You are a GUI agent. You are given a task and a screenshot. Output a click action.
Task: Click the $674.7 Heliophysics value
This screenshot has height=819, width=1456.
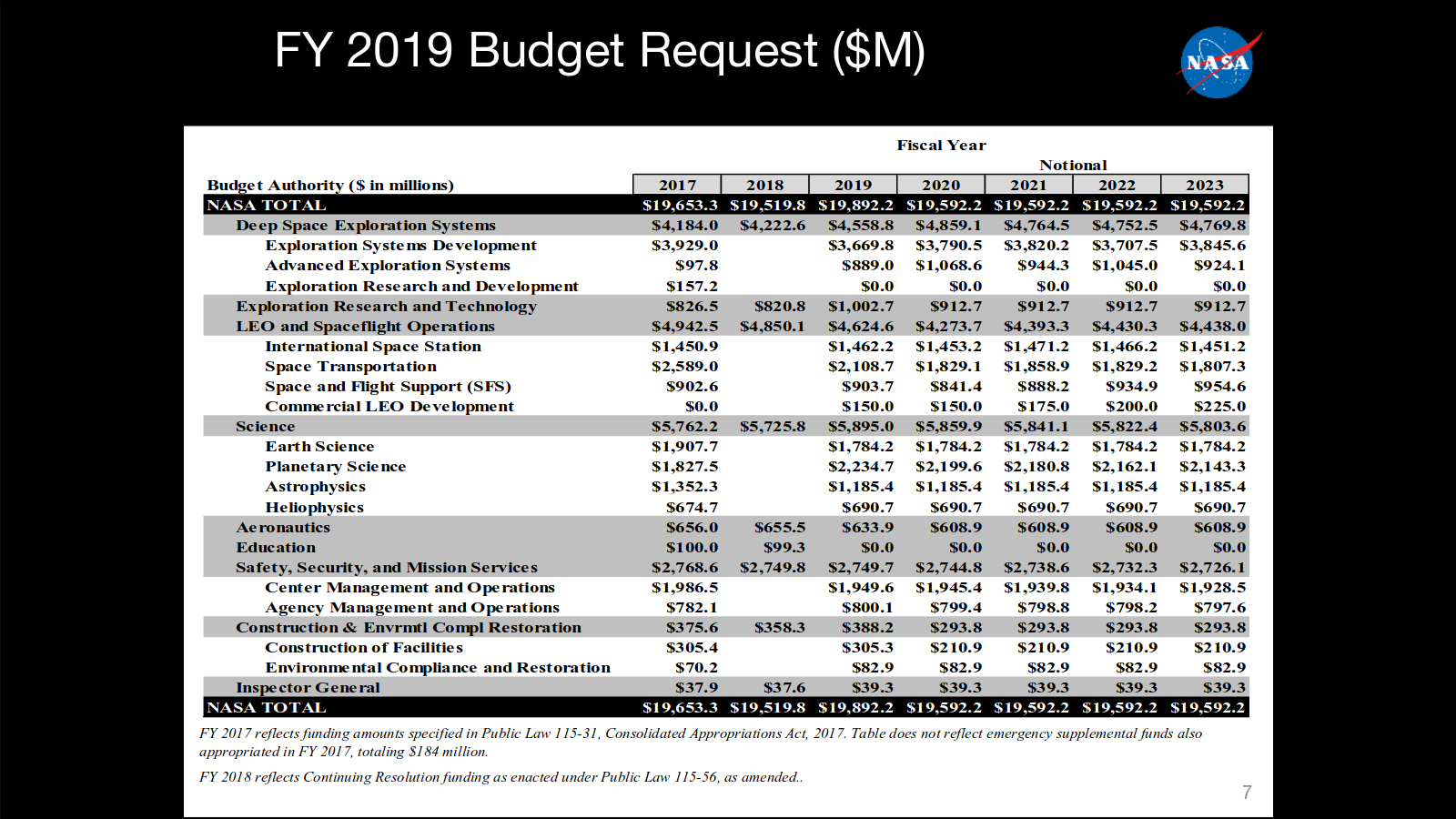[x=692, y=507]
